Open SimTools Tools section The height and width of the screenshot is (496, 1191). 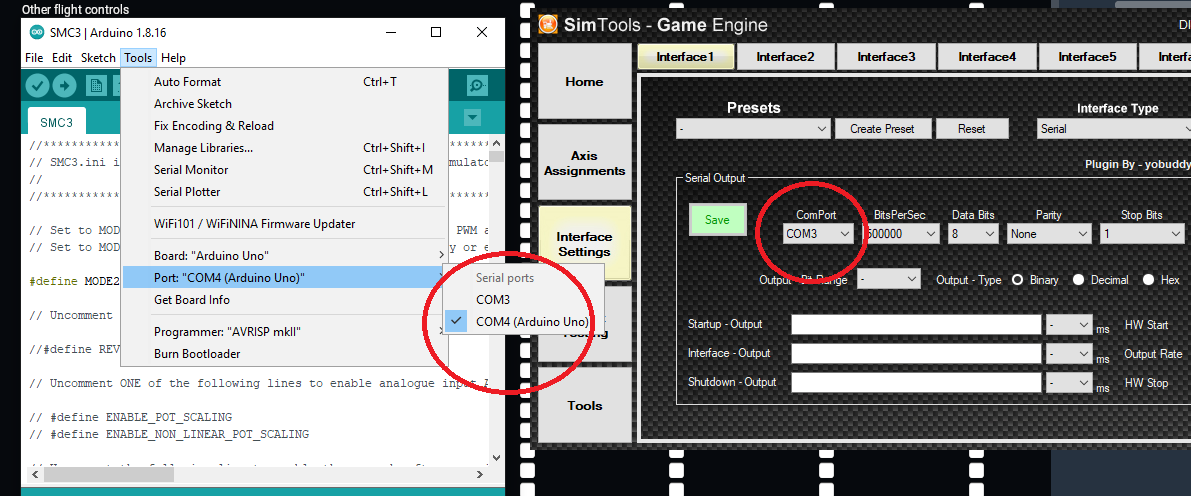(584, 406)
